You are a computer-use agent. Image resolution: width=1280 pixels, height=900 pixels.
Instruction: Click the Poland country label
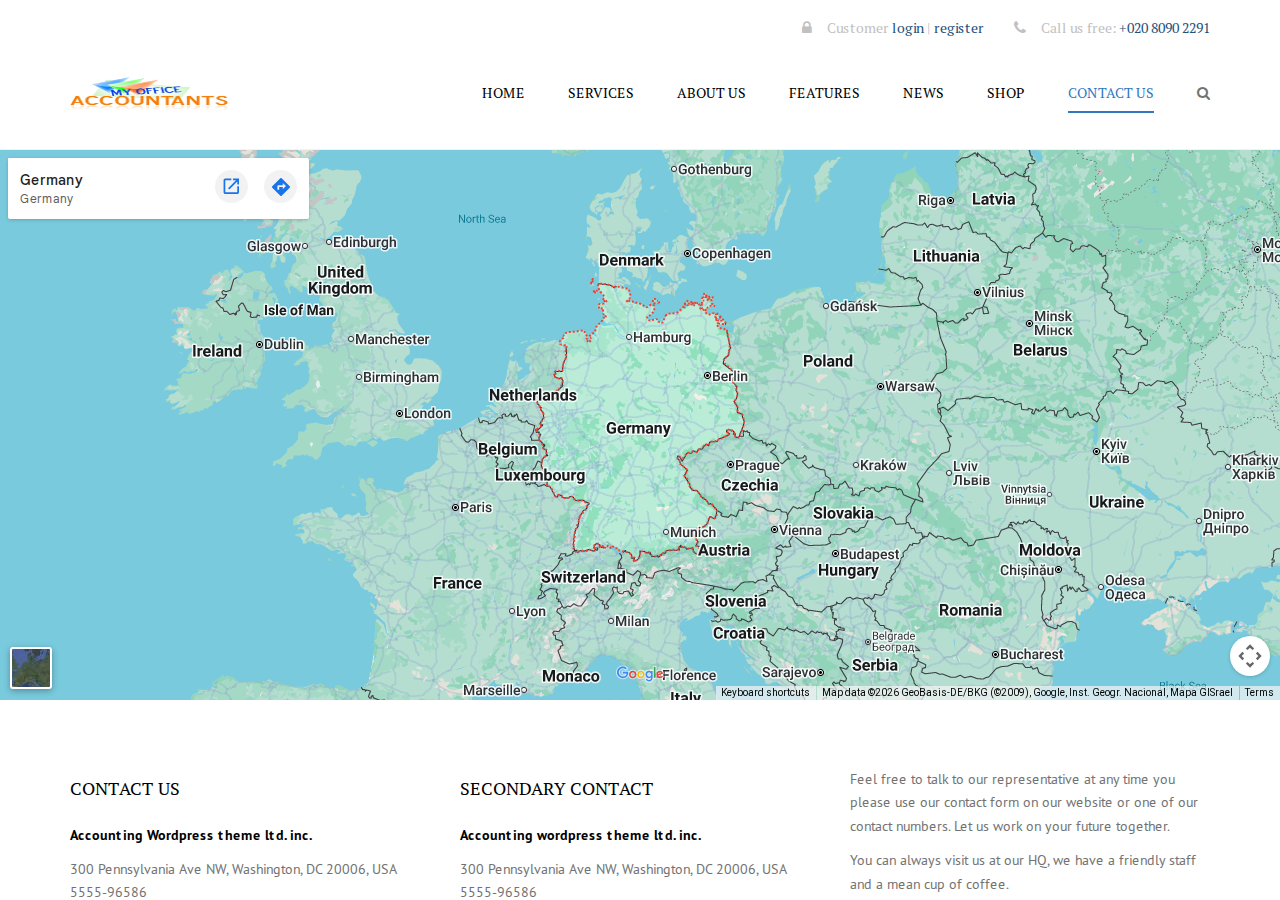point(828,361)
